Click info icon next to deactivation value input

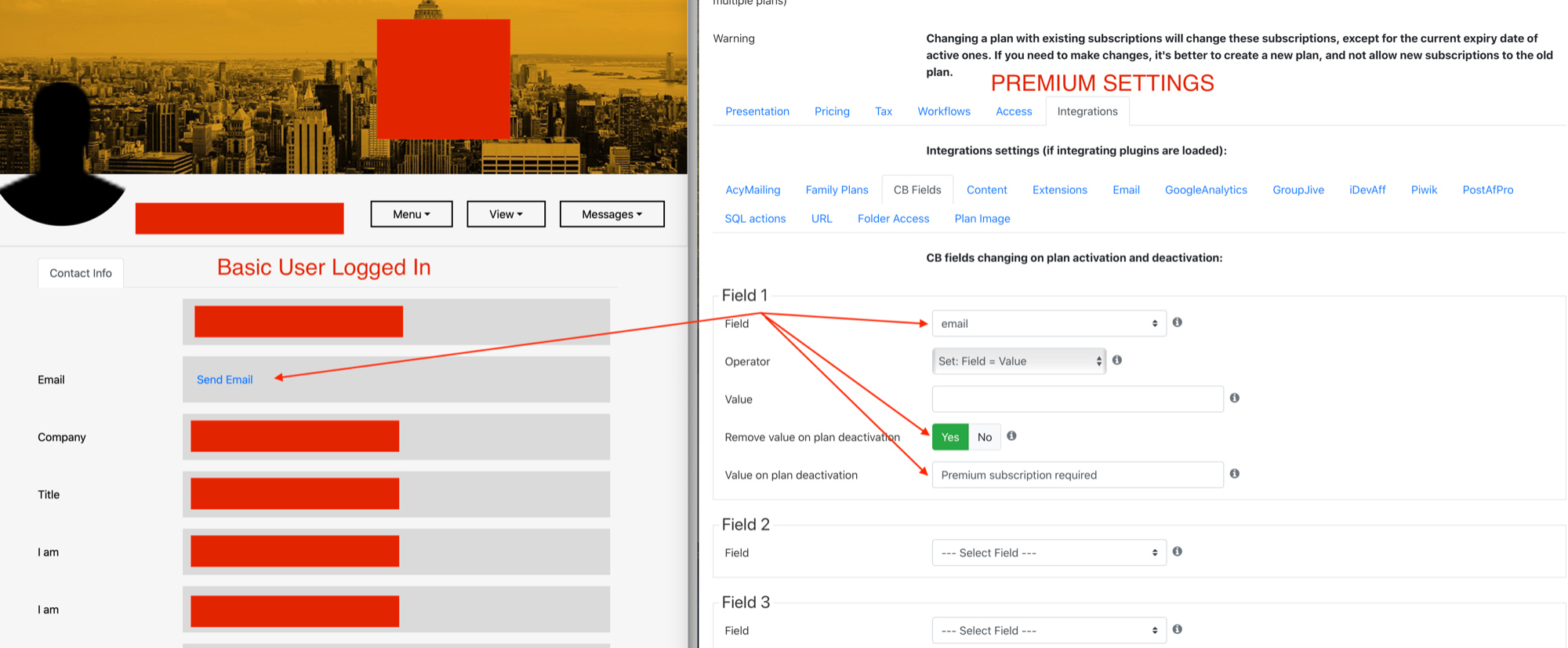coord(1235,474)
